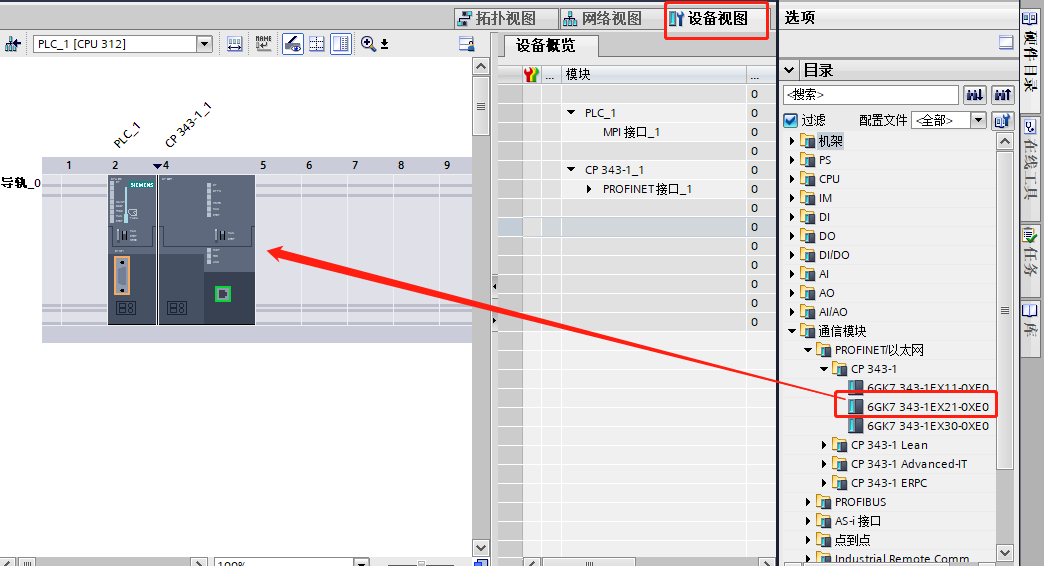The image size is (1044, 566).
Task: Select the PLC_1 CPU module on the rail
Action: (132, 250)
